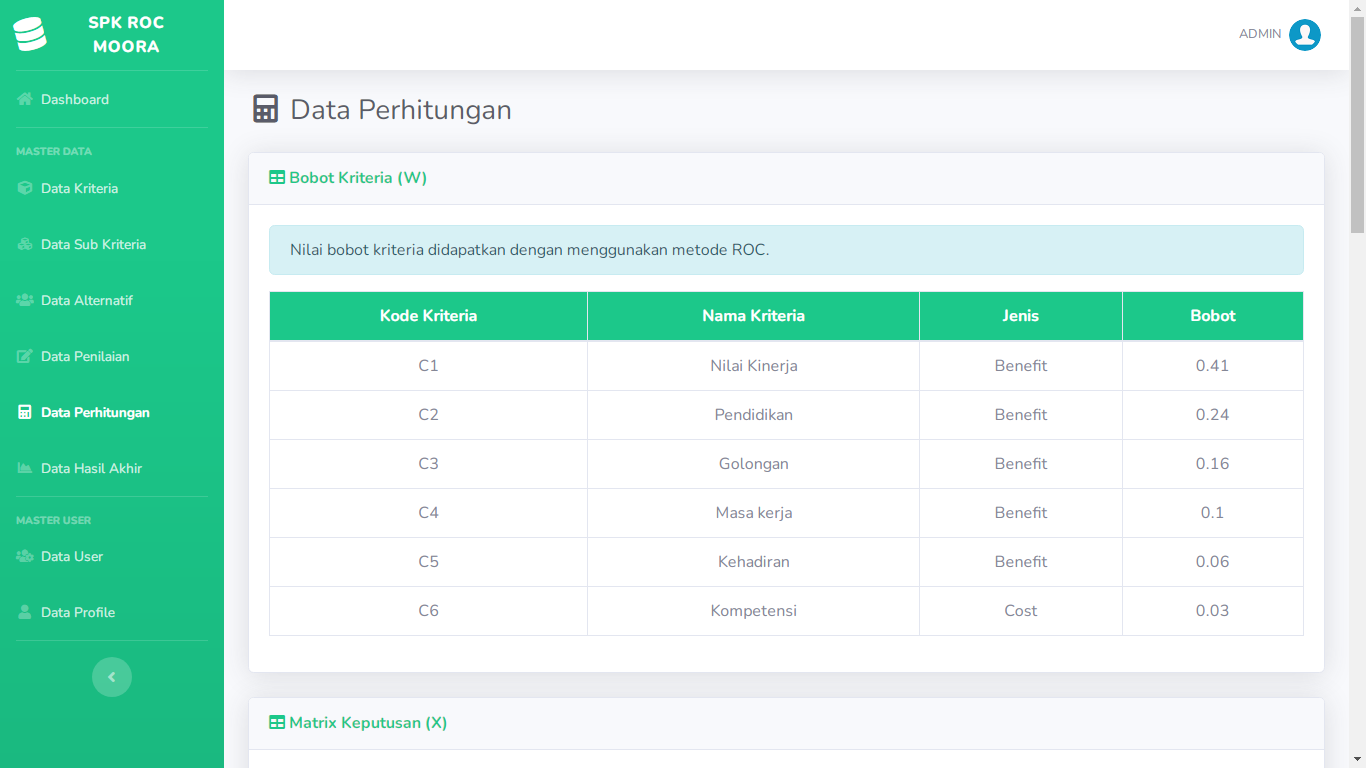Click the 0.41 weight value
Viewport: 1366px width, 768px height.
pyautogui.click(x=1213, y=366)
